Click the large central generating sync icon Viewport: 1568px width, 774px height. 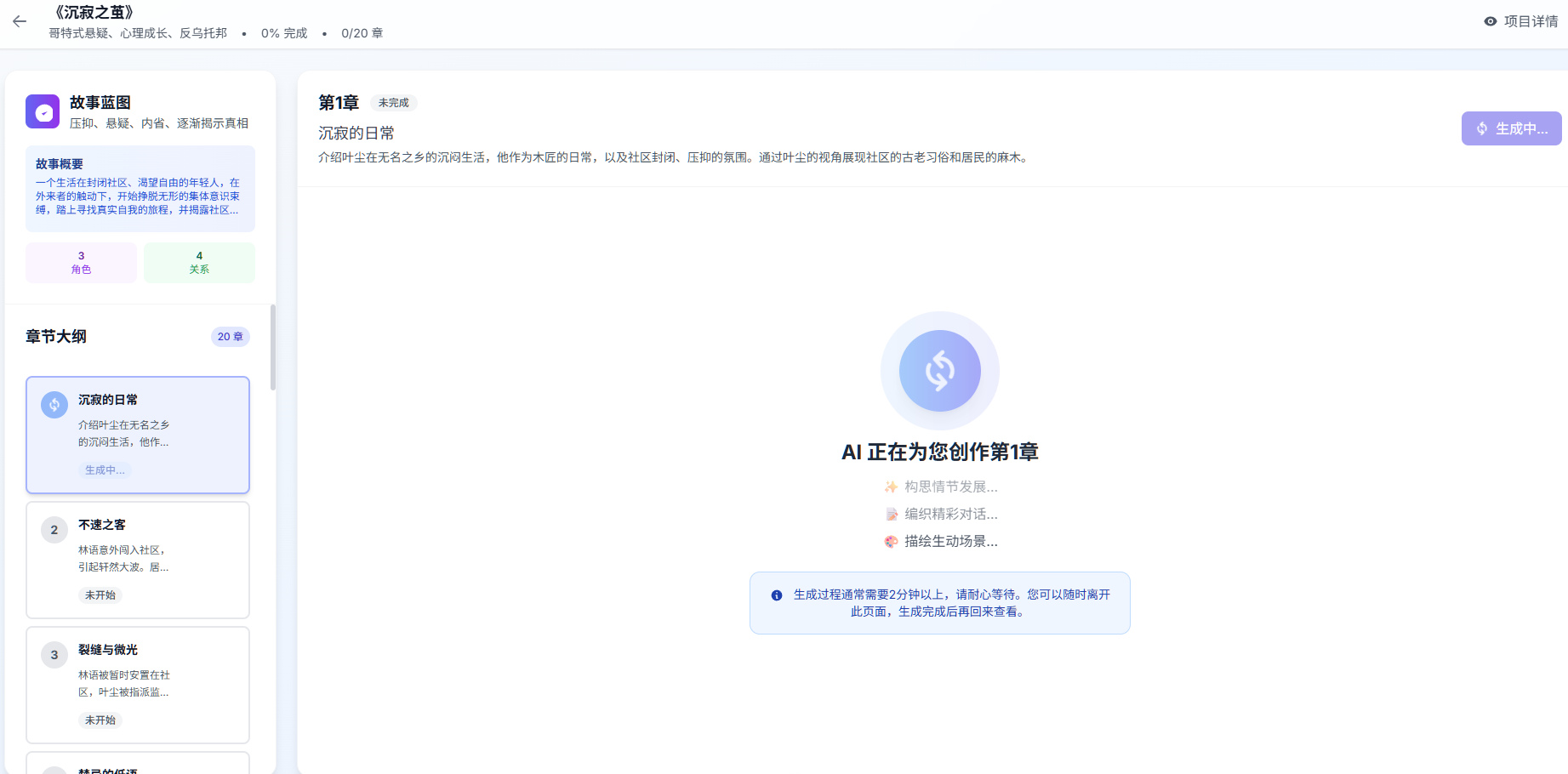[x=939, y=371]
